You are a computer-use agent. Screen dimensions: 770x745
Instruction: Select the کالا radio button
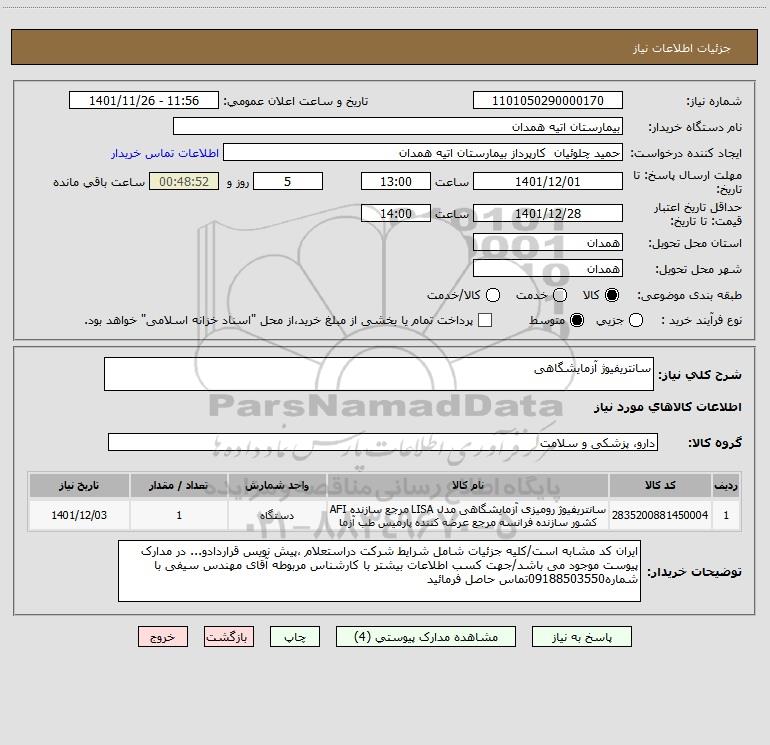[612, 295]
